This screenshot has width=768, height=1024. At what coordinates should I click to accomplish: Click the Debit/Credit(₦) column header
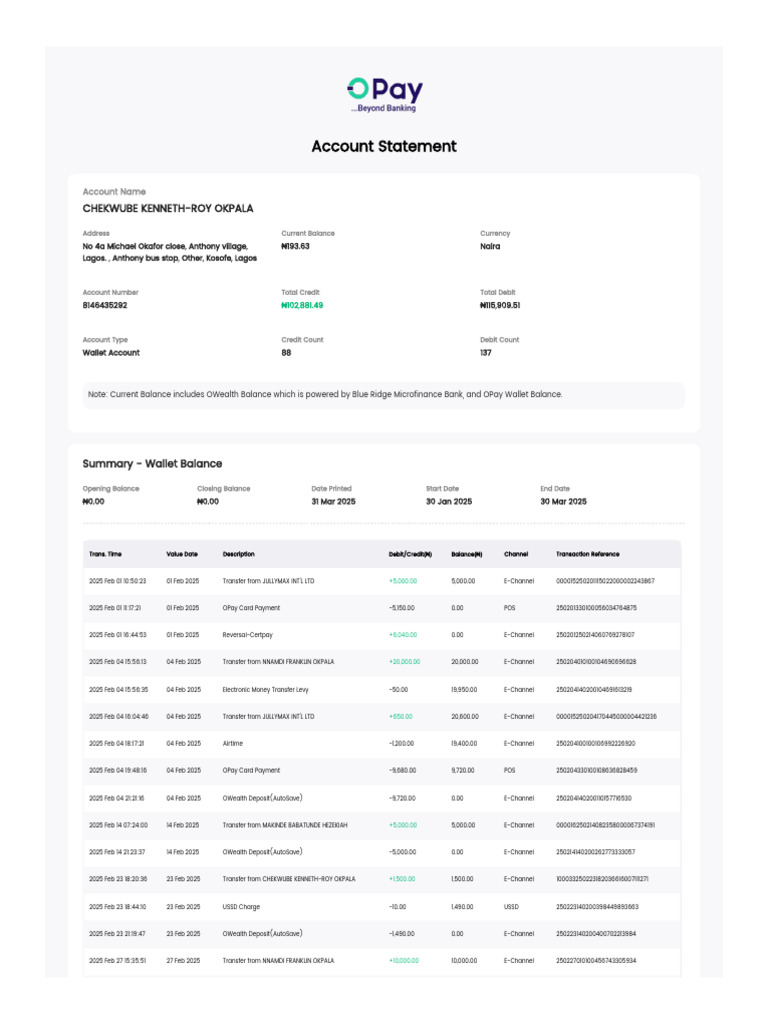410,554
